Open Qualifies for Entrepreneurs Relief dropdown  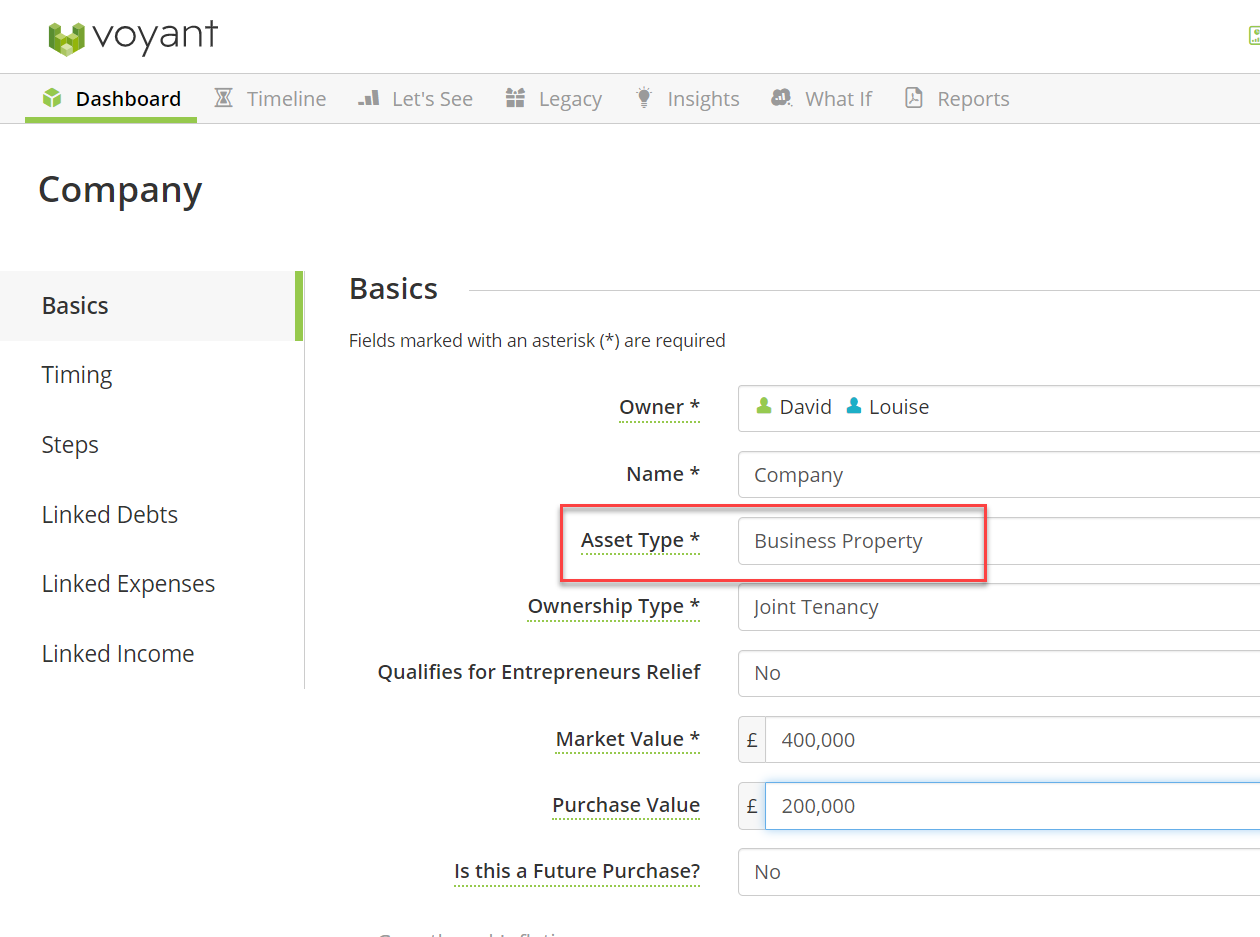point(999,673)
